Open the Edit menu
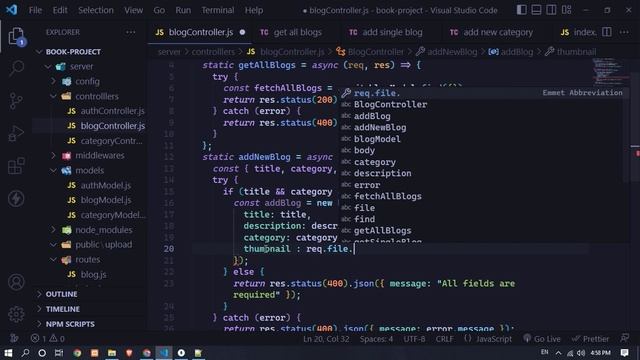 60,10
